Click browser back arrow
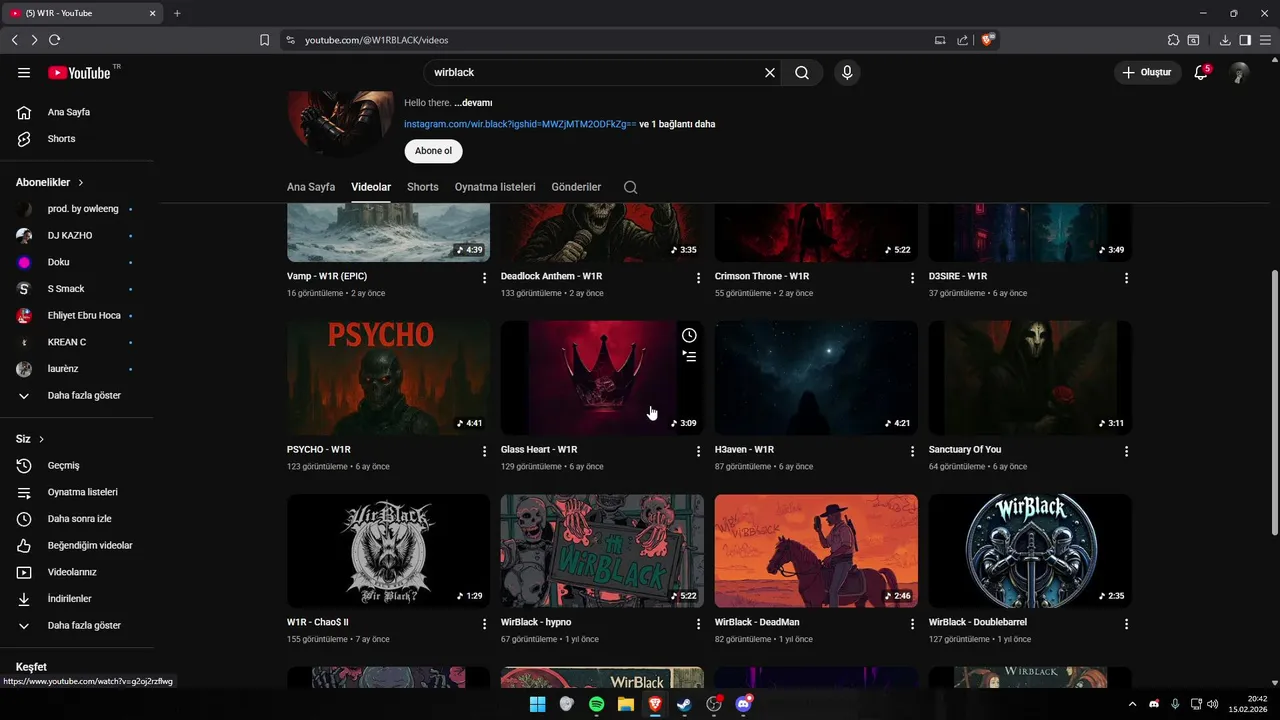Screen dimensions: 1280x720 pyautogui.click(x=14, y=40)
